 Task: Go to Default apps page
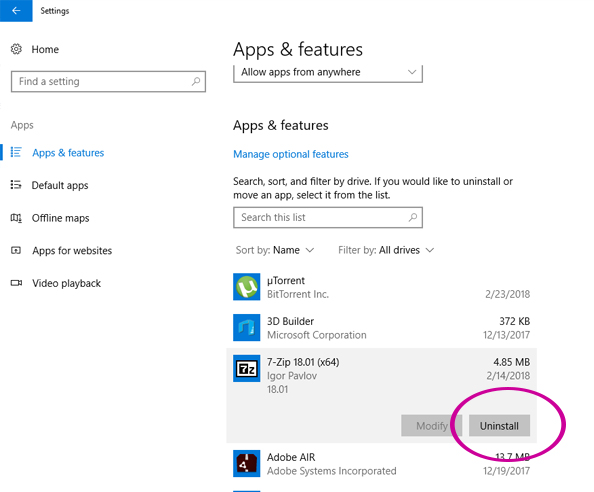click(60, 185)
